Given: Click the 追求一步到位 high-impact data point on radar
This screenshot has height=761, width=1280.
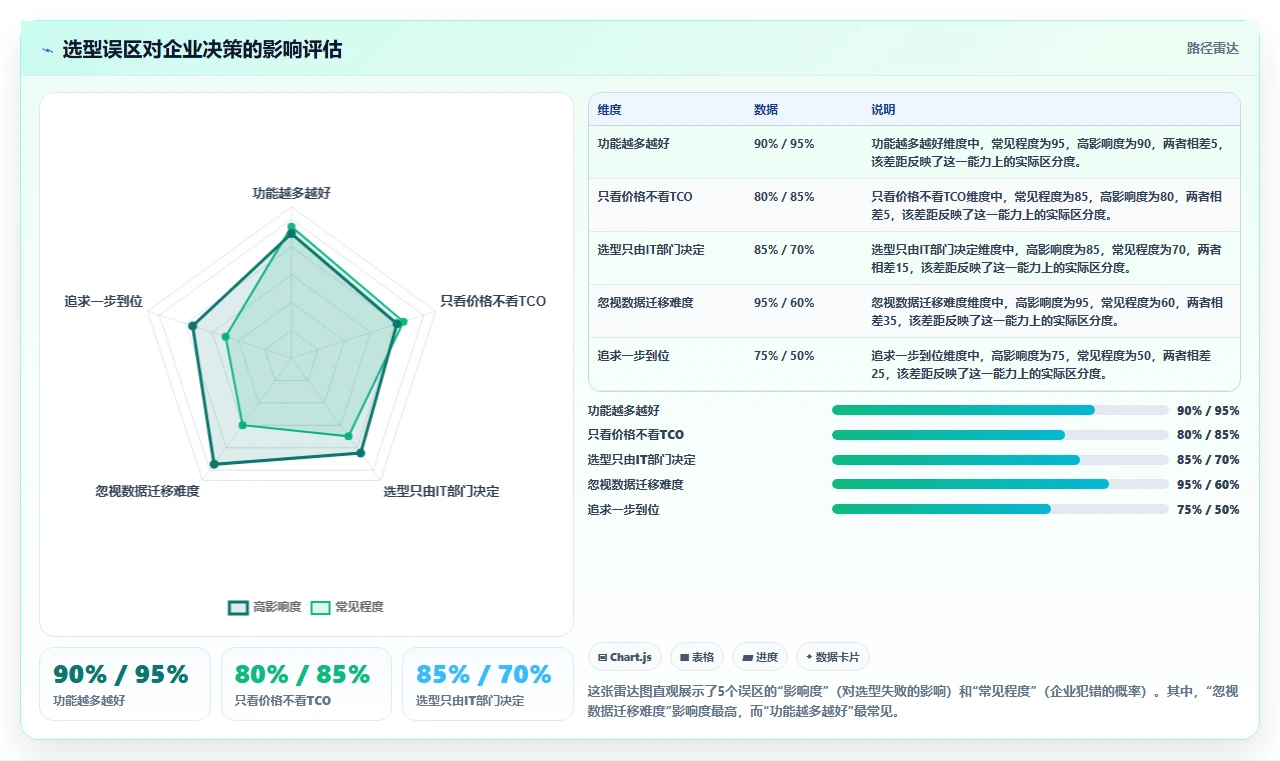Looking at the screenshot, I should (x=192, y=325).
